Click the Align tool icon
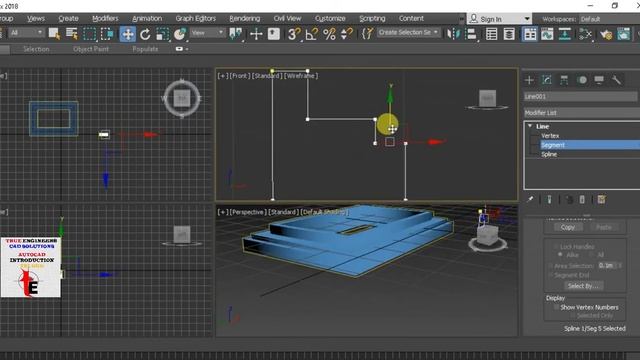 (x=471, y=34)
